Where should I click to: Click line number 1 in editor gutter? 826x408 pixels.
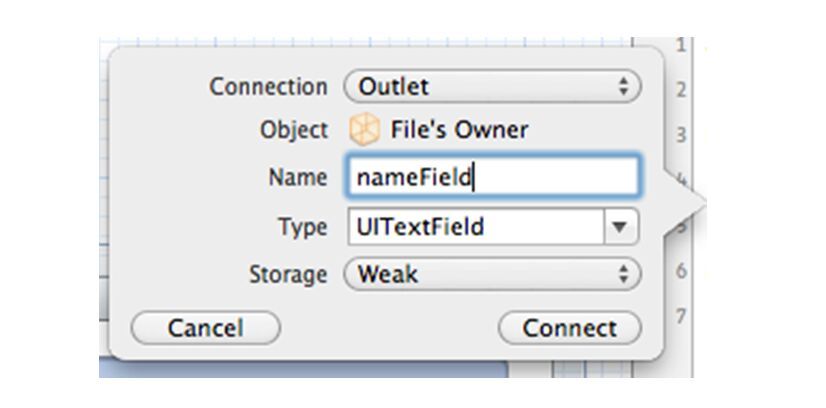(681, 46)
